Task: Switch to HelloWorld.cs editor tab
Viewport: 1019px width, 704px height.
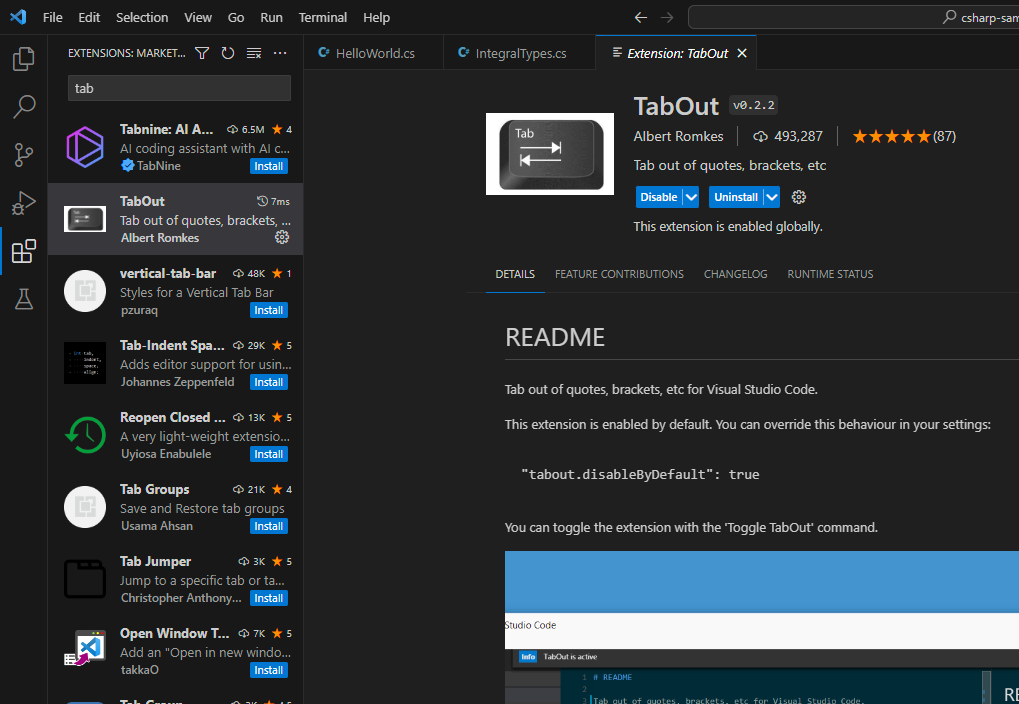Action: click(374, 53)
